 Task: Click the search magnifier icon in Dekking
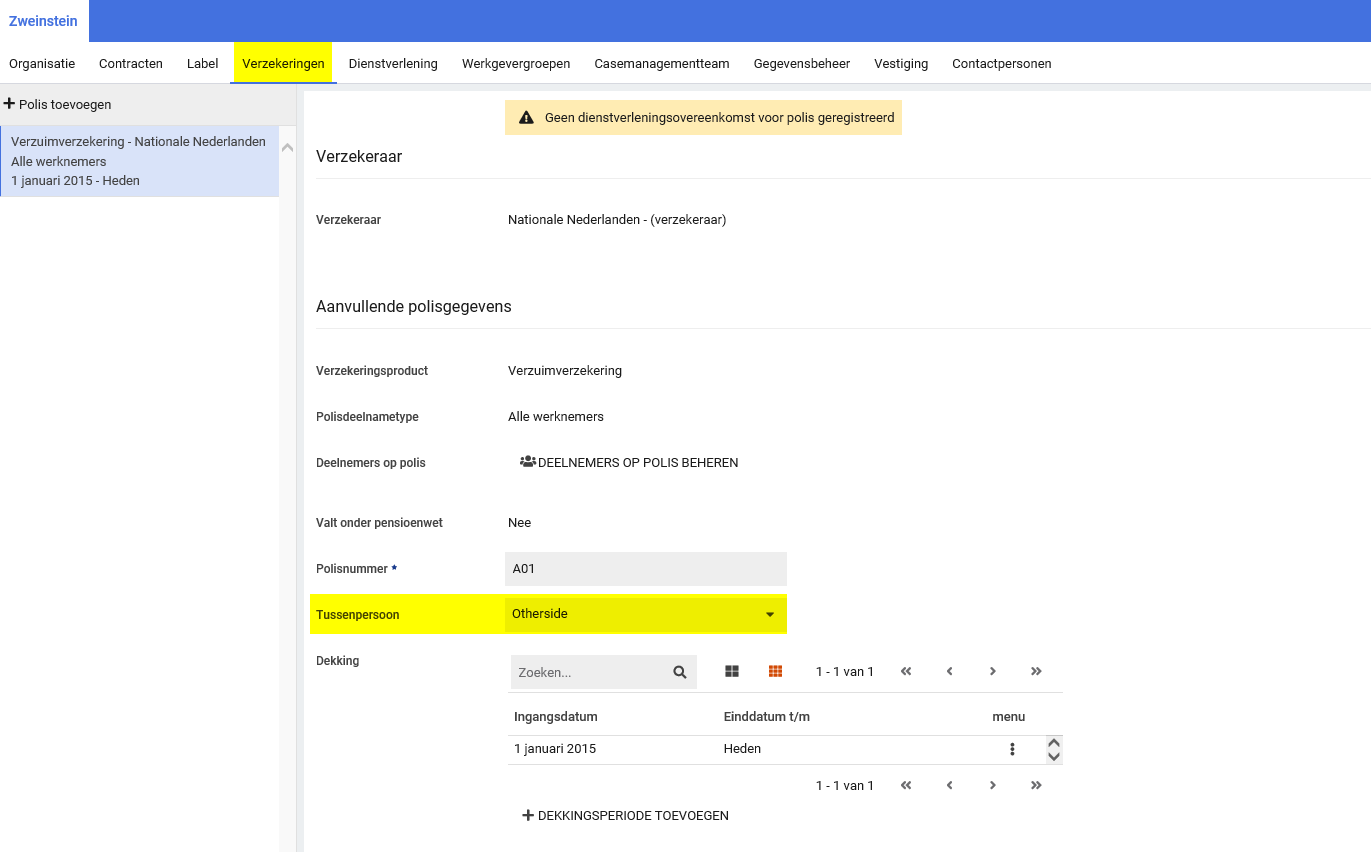[680, 672]
